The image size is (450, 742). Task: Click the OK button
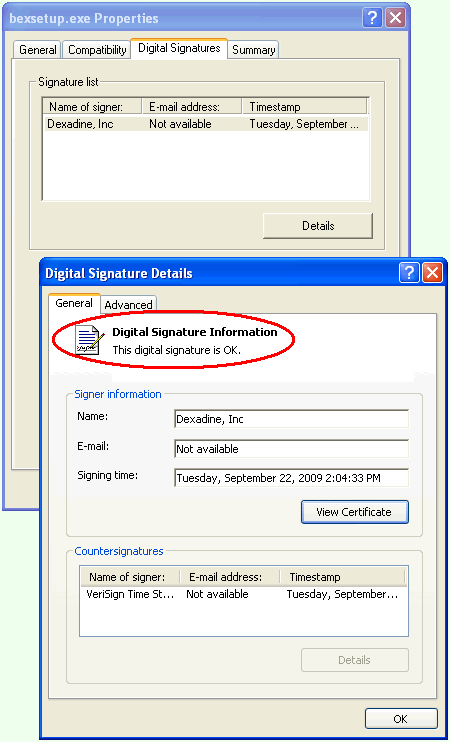click(x=400, y=718)
